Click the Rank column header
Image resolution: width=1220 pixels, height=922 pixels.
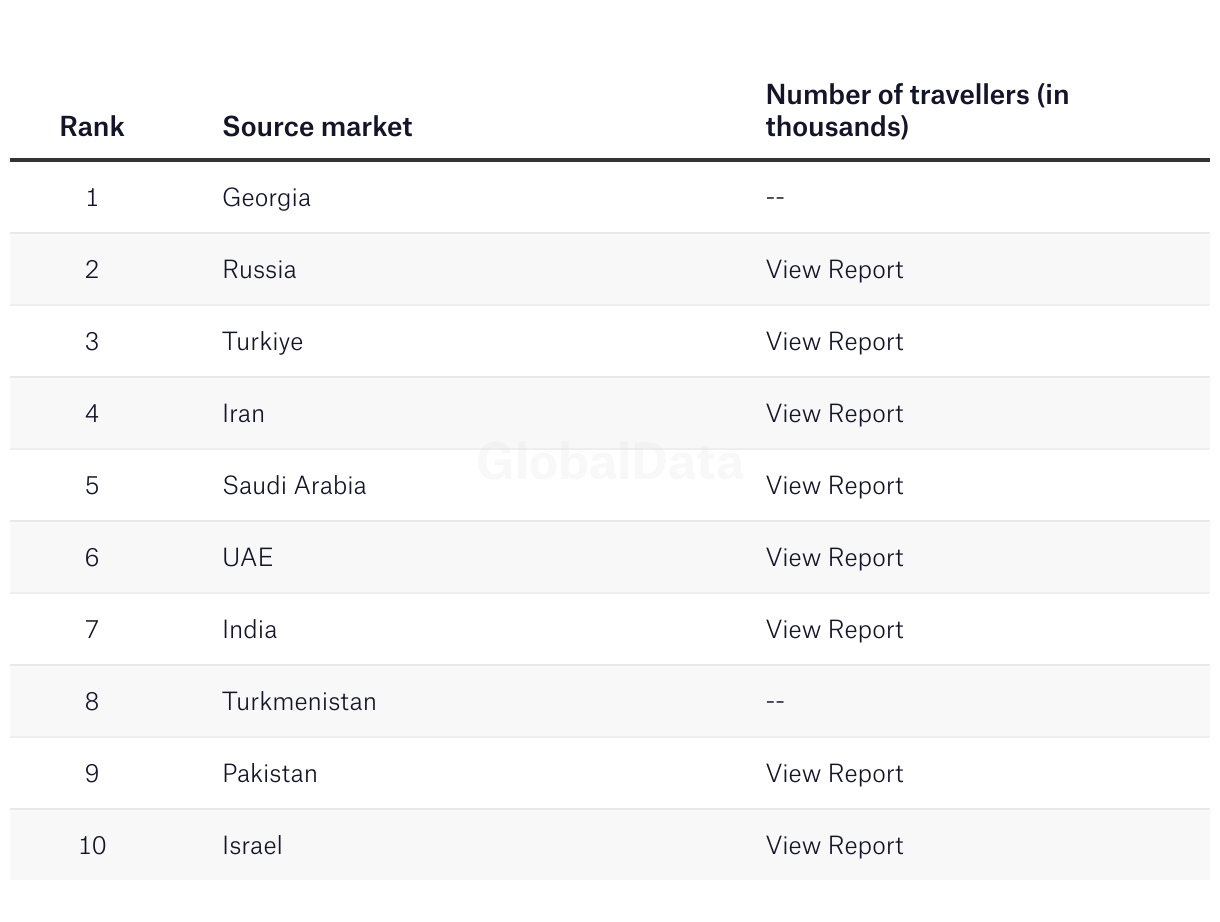pos(92,127)
